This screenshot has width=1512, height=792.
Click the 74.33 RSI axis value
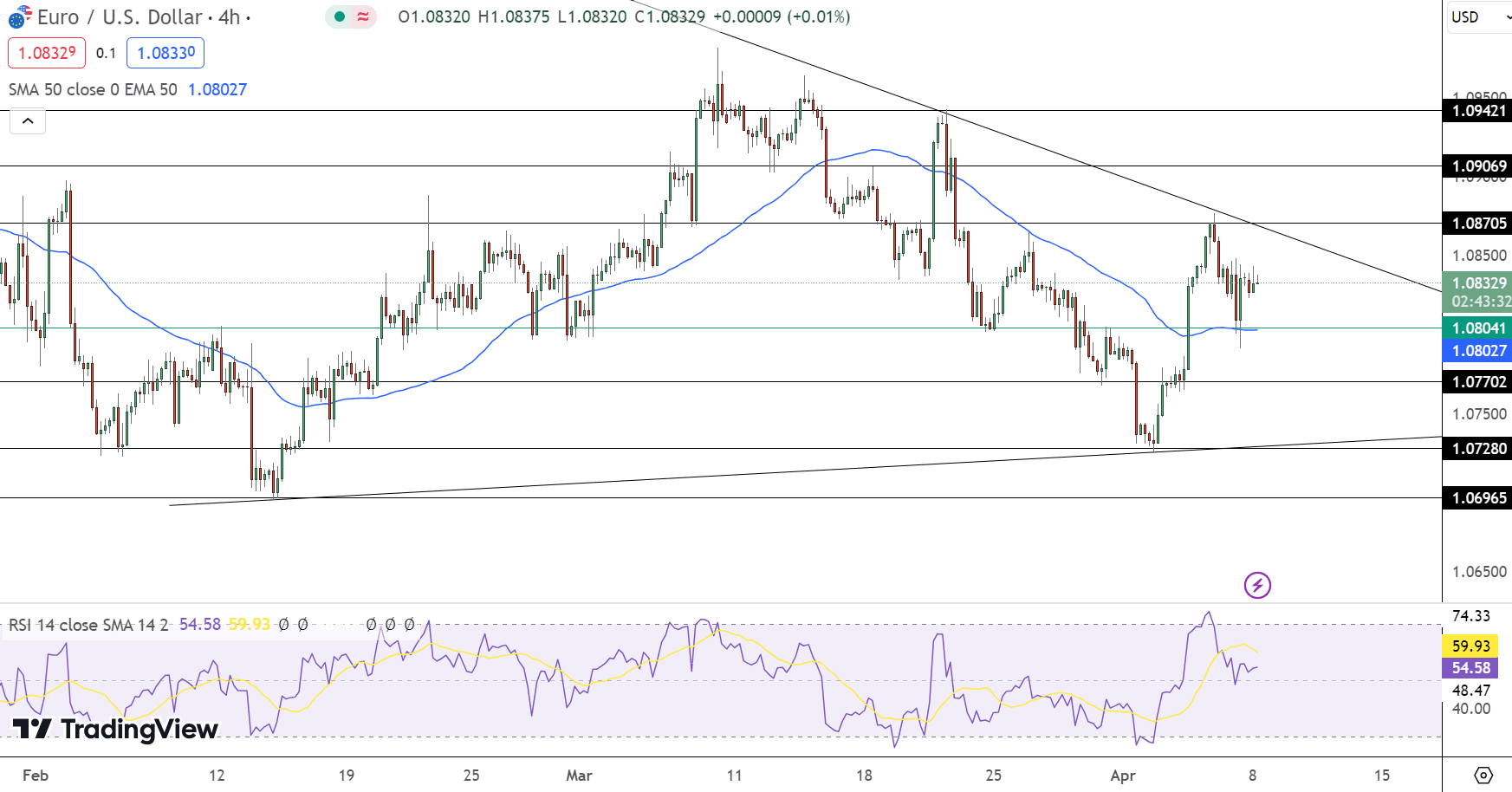tap(1471, 616)
